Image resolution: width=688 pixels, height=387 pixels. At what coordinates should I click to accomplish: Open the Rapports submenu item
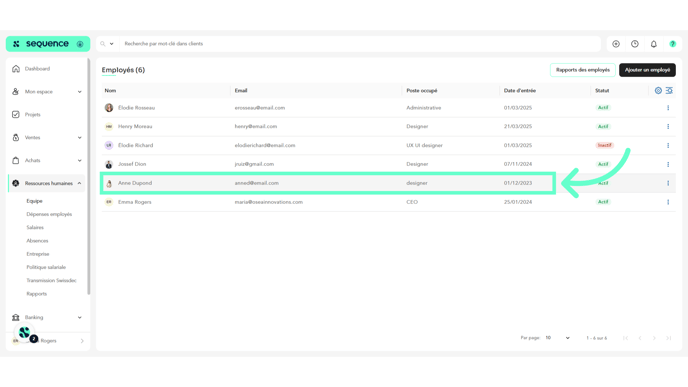click(36, 294)
